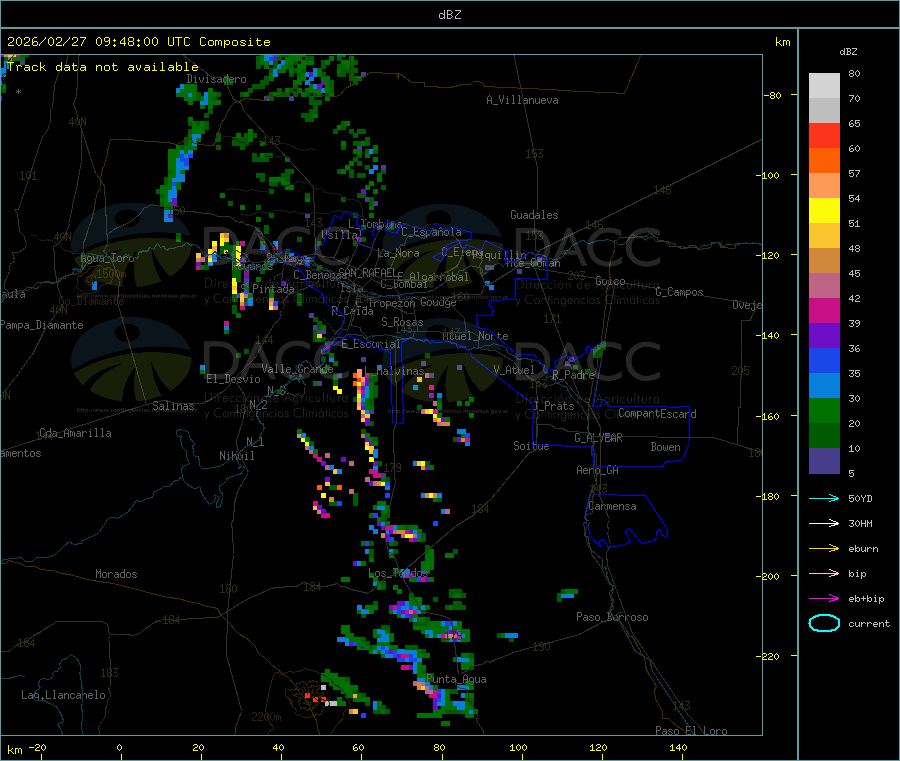
Task: Click the 'E_Escorial' map label
Action: coord(371,344)
